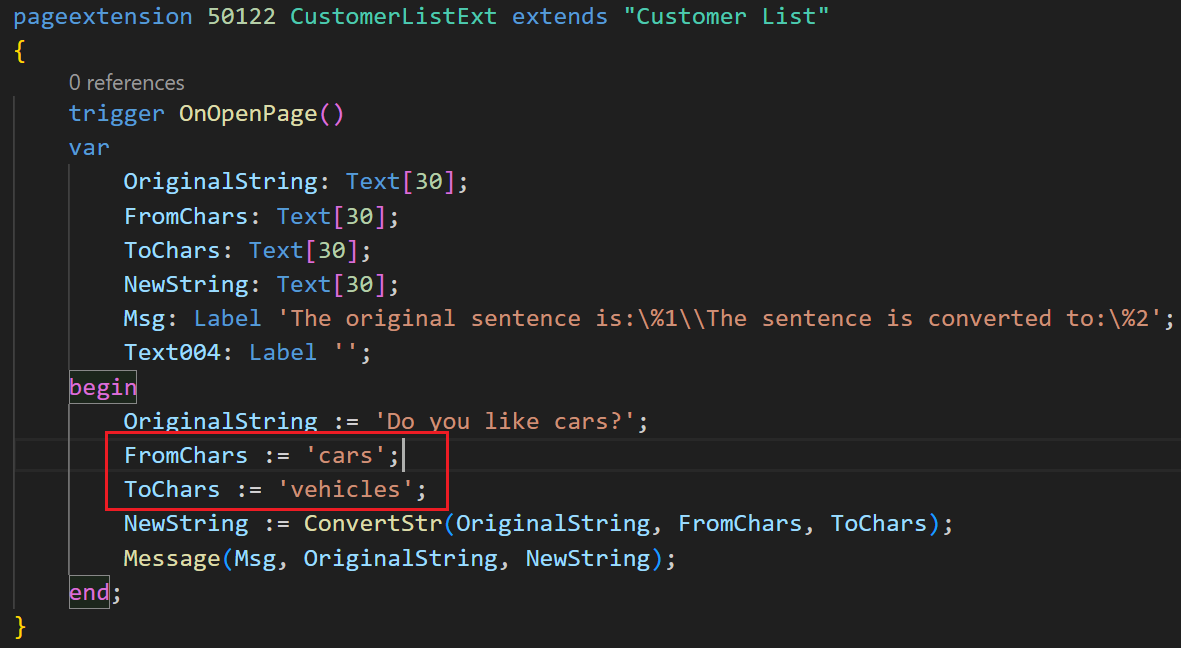Image resolution: width=1181 pixels, height=648 pixels.
Task: Click the var keyword
Action: coord(88,147)
